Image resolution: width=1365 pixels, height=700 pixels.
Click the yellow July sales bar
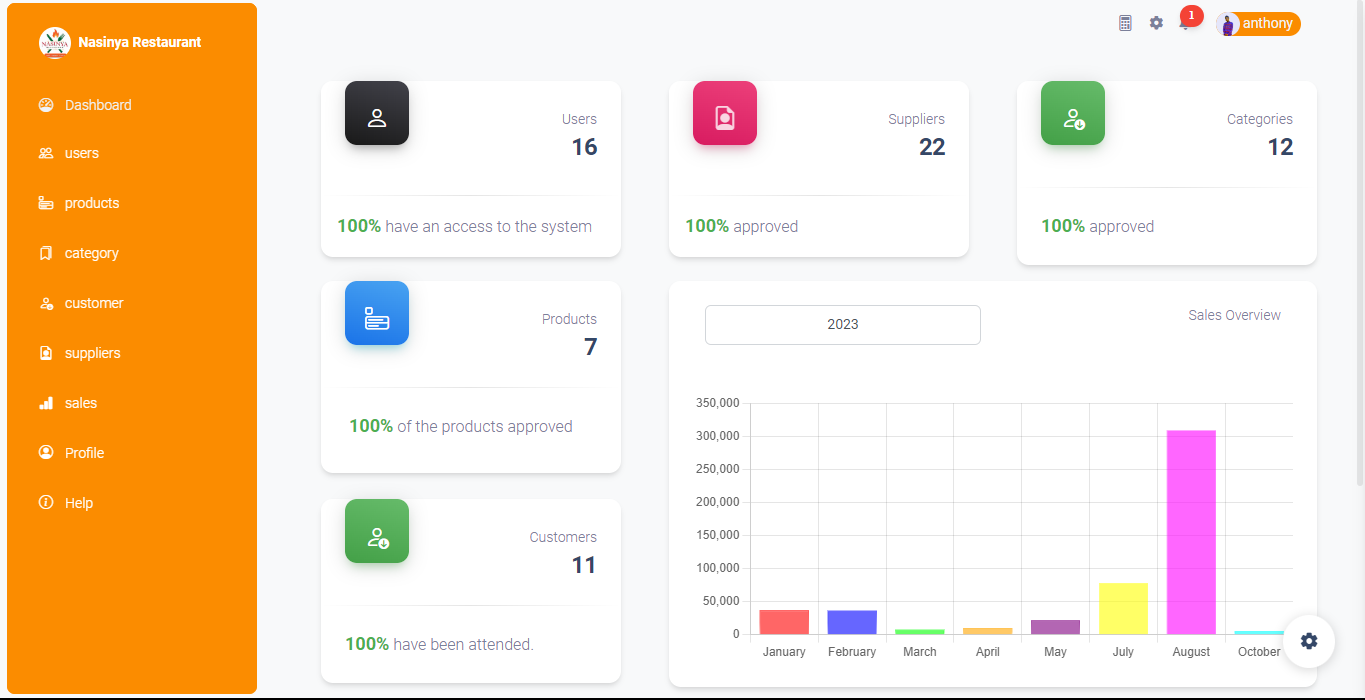tap(1123, 608)
